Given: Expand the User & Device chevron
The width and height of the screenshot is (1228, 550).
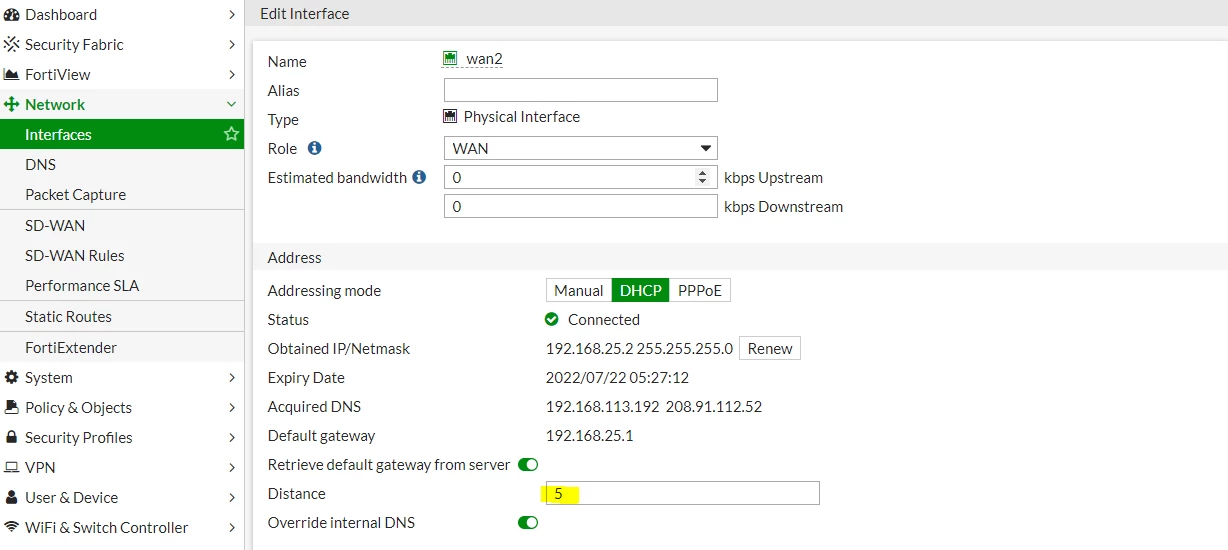Looking at the screenshot, I should (x=232, y=498).
